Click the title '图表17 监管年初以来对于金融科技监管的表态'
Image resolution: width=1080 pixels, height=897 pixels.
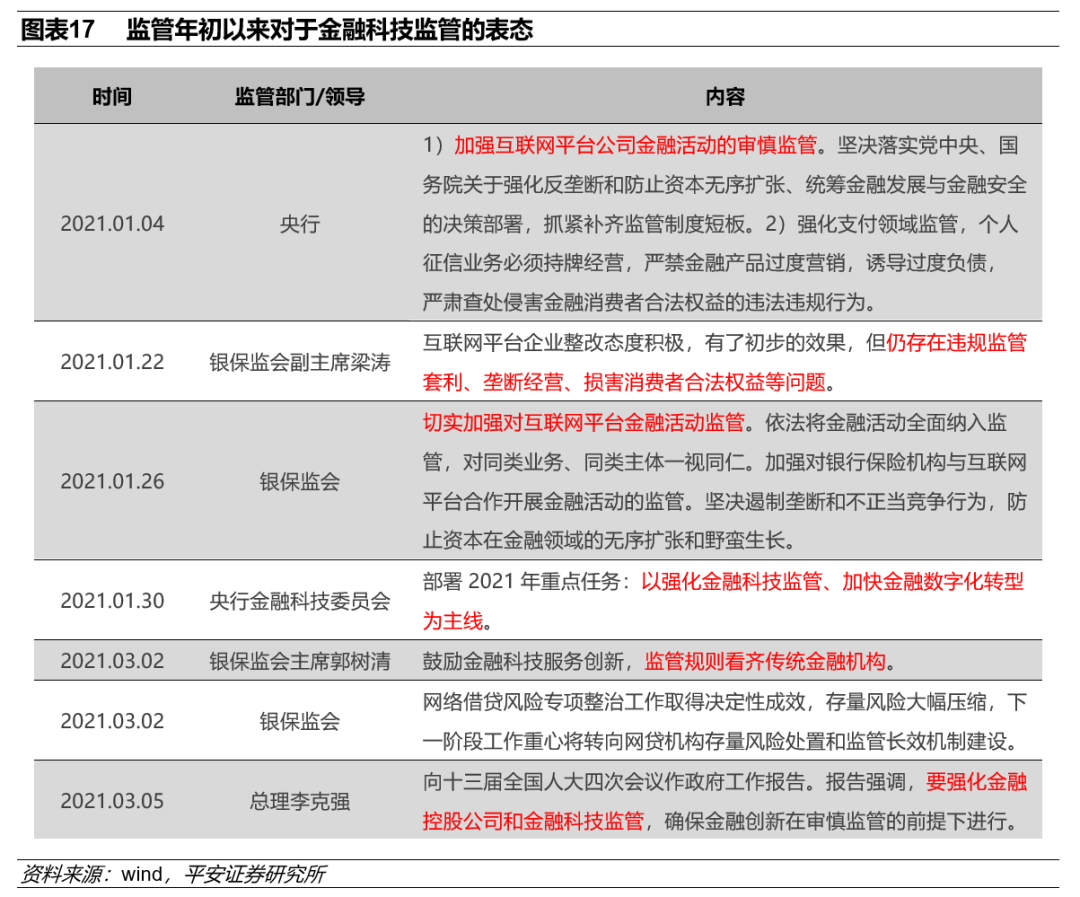(277, 30)
